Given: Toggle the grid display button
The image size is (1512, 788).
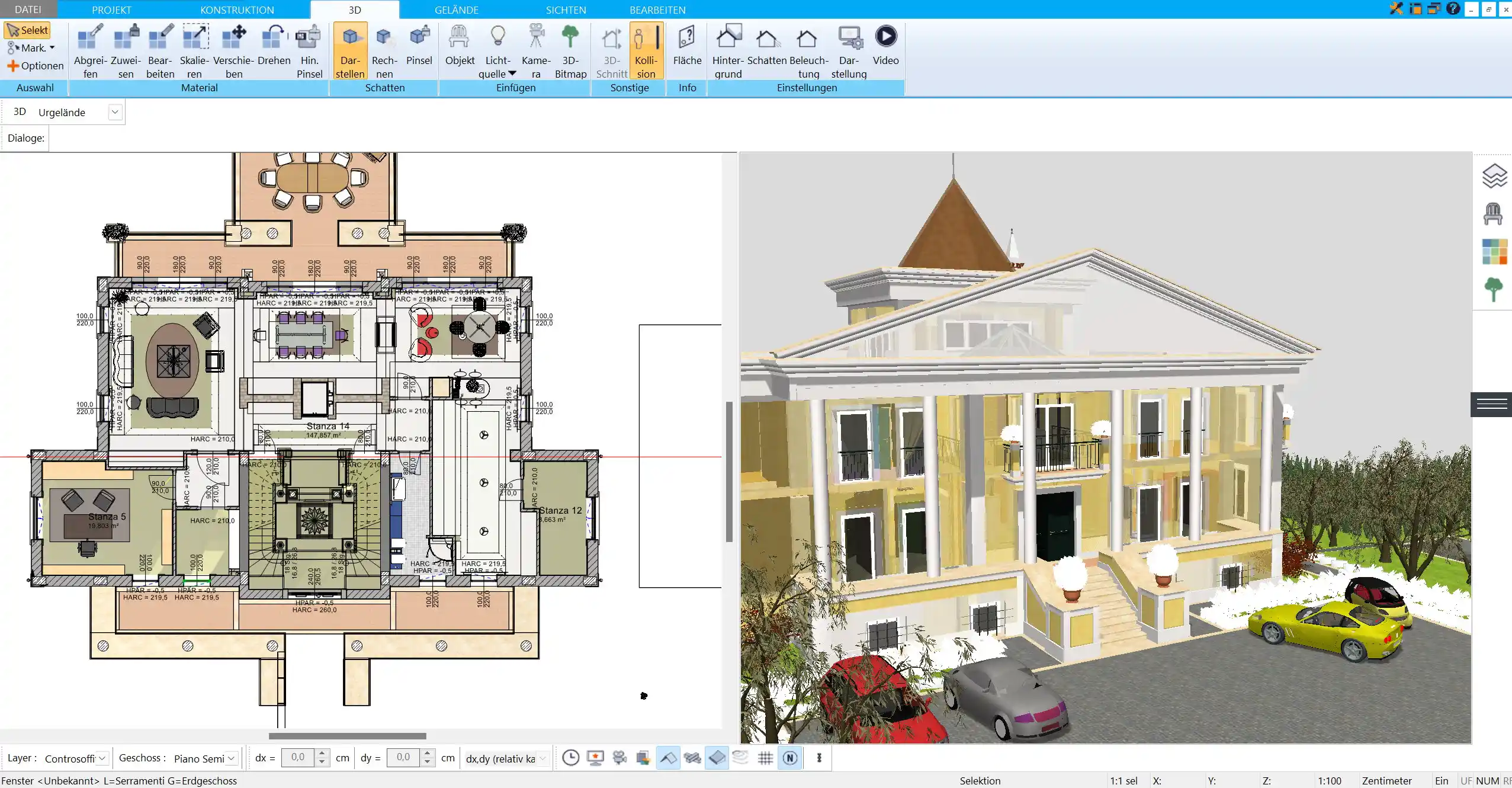Looking at the screenshot, I should pos(765,758).
